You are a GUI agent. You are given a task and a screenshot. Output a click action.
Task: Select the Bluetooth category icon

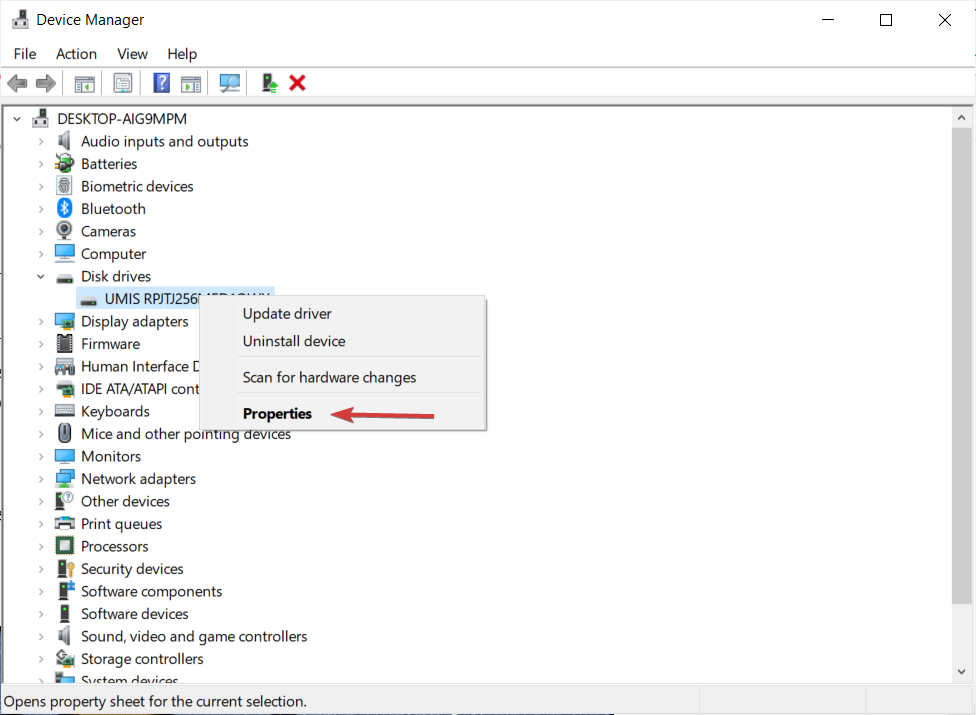(65, 208)
